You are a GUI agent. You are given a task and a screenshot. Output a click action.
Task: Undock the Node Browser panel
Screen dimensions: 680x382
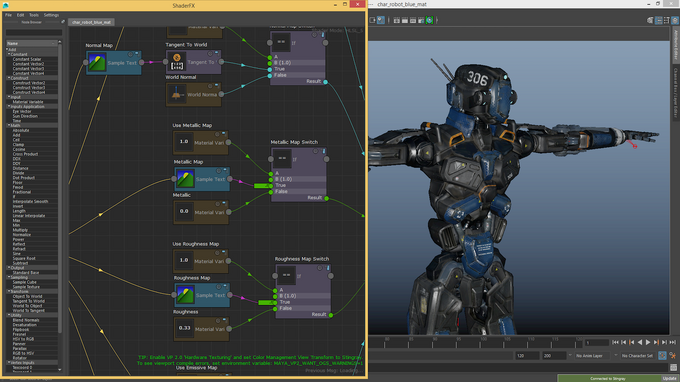point(63,22)
